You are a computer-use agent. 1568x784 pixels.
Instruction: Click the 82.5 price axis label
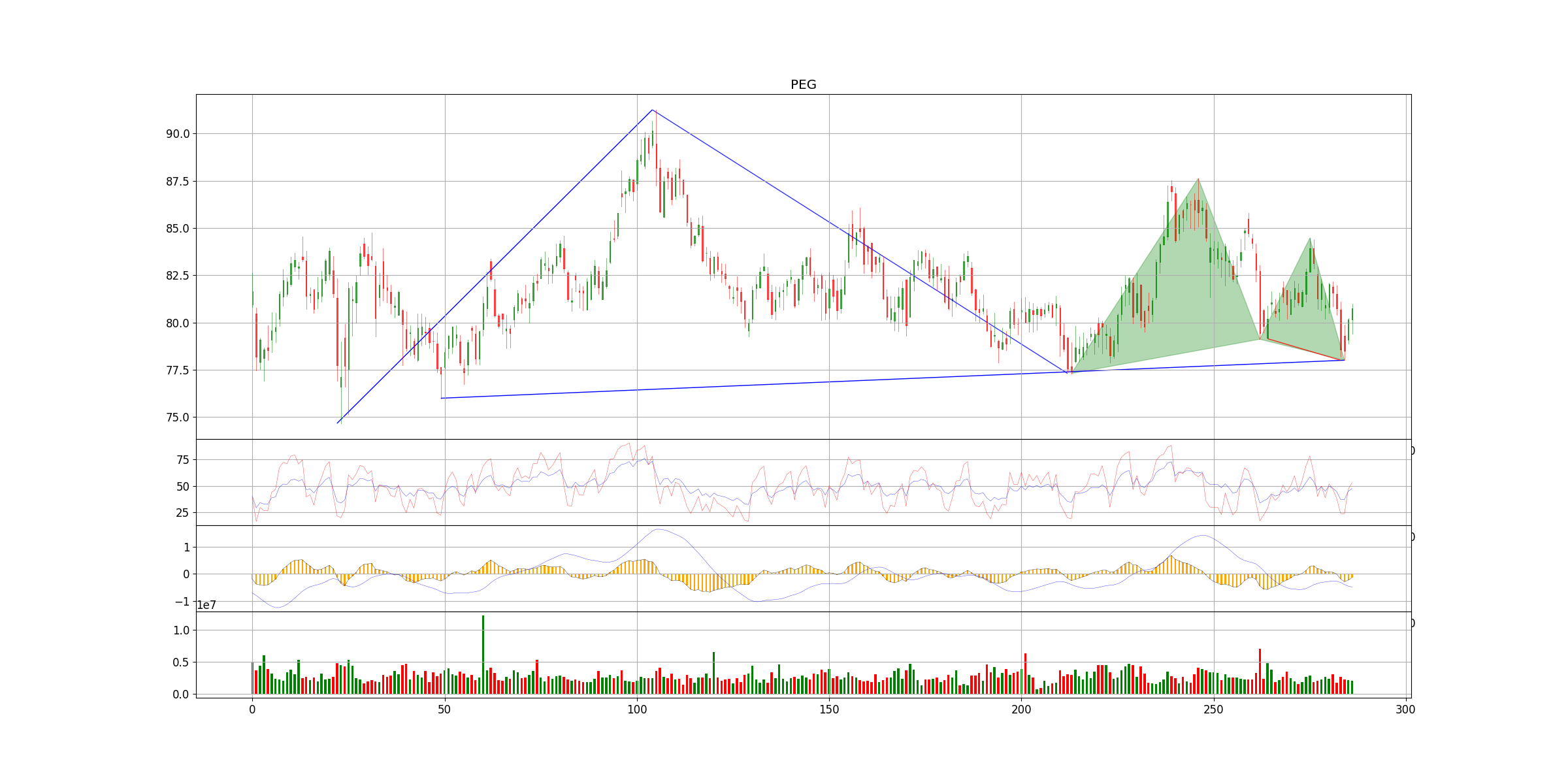point(177,276)
